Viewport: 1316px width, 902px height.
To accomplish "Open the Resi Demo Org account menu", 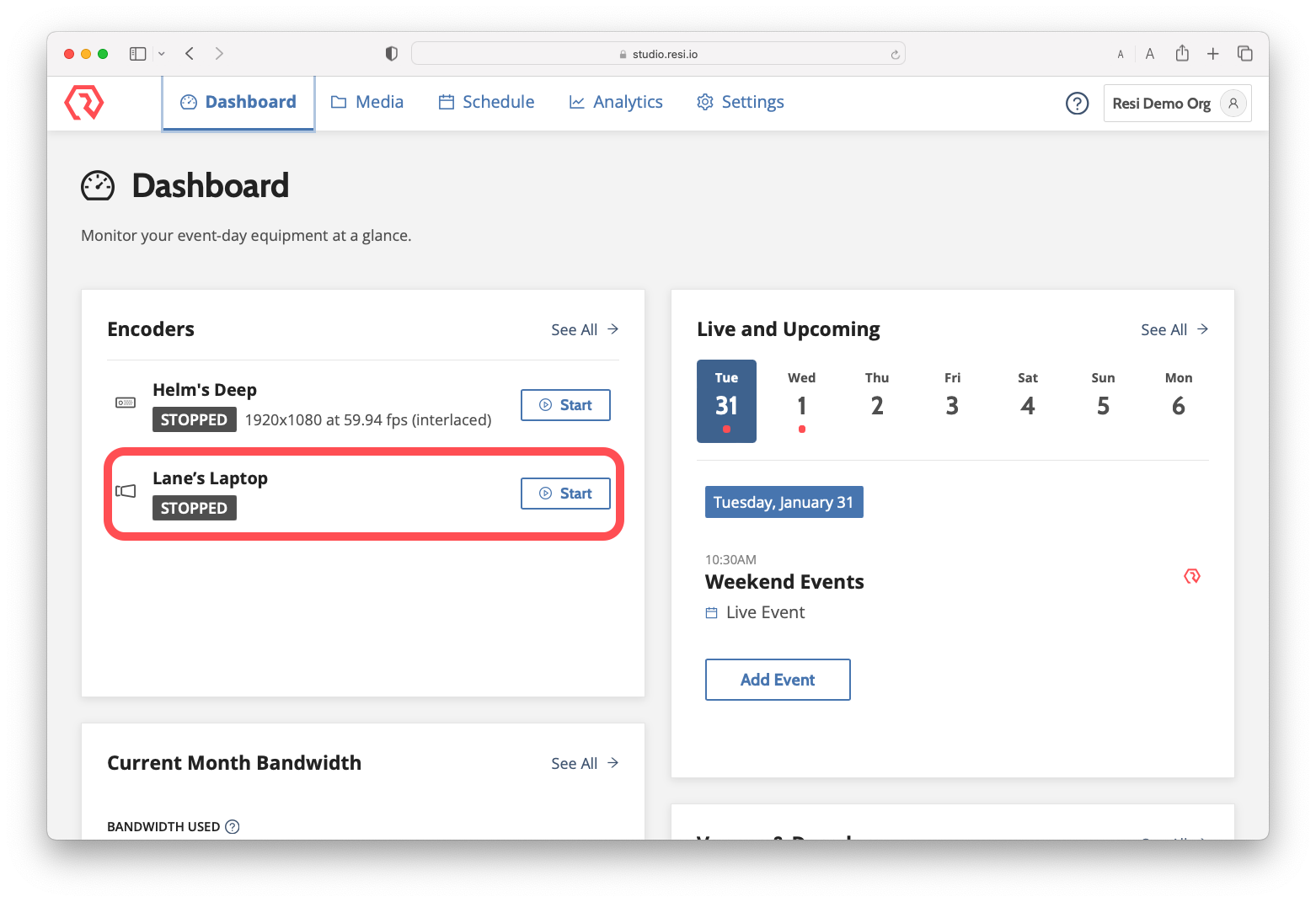I will click(1176, 104).
